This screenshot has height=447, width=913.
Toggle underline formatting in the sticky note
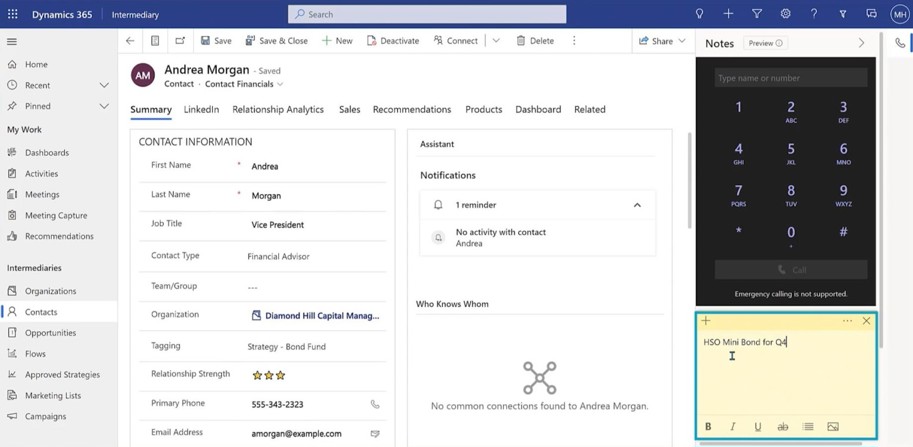(x=758, y=427)
